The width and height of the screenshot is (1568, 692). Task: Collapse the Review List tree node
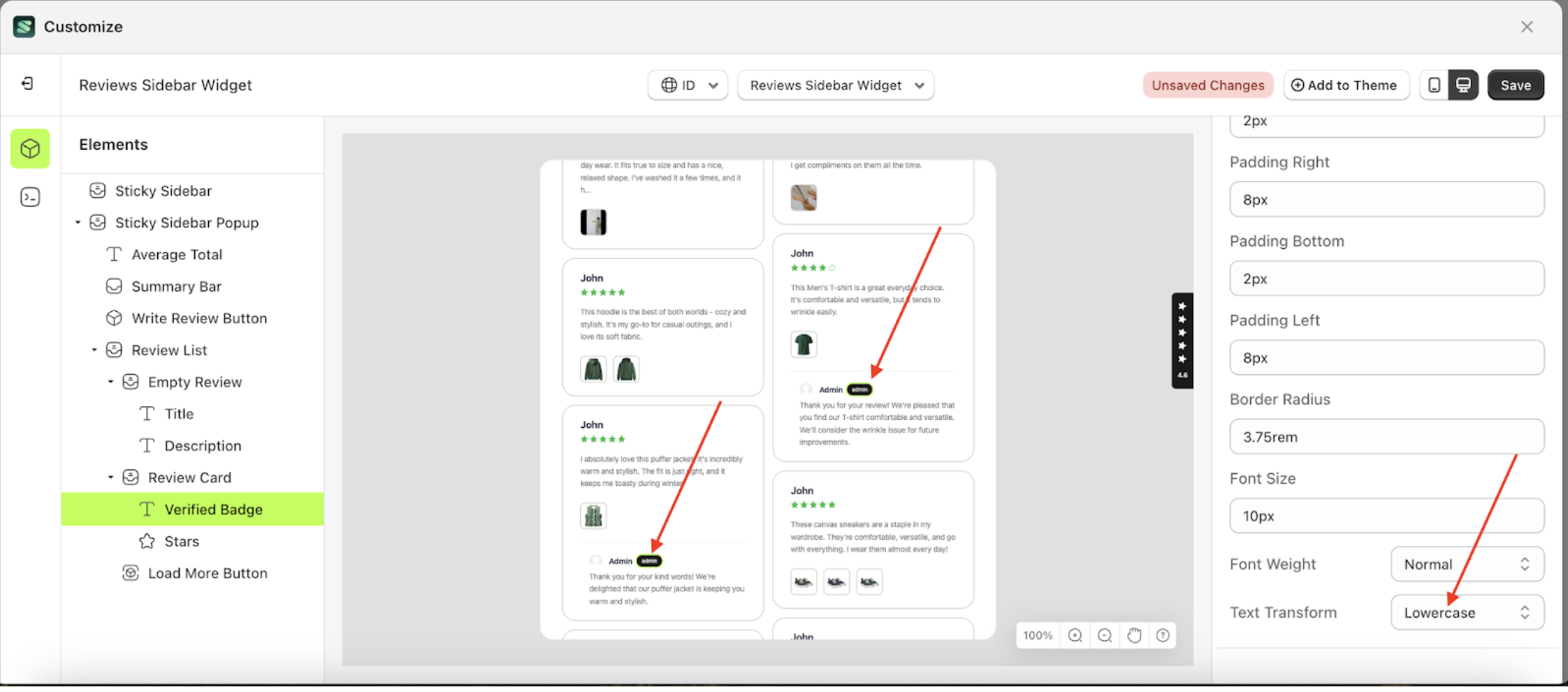pyautogui.click(x=94, y=349)
